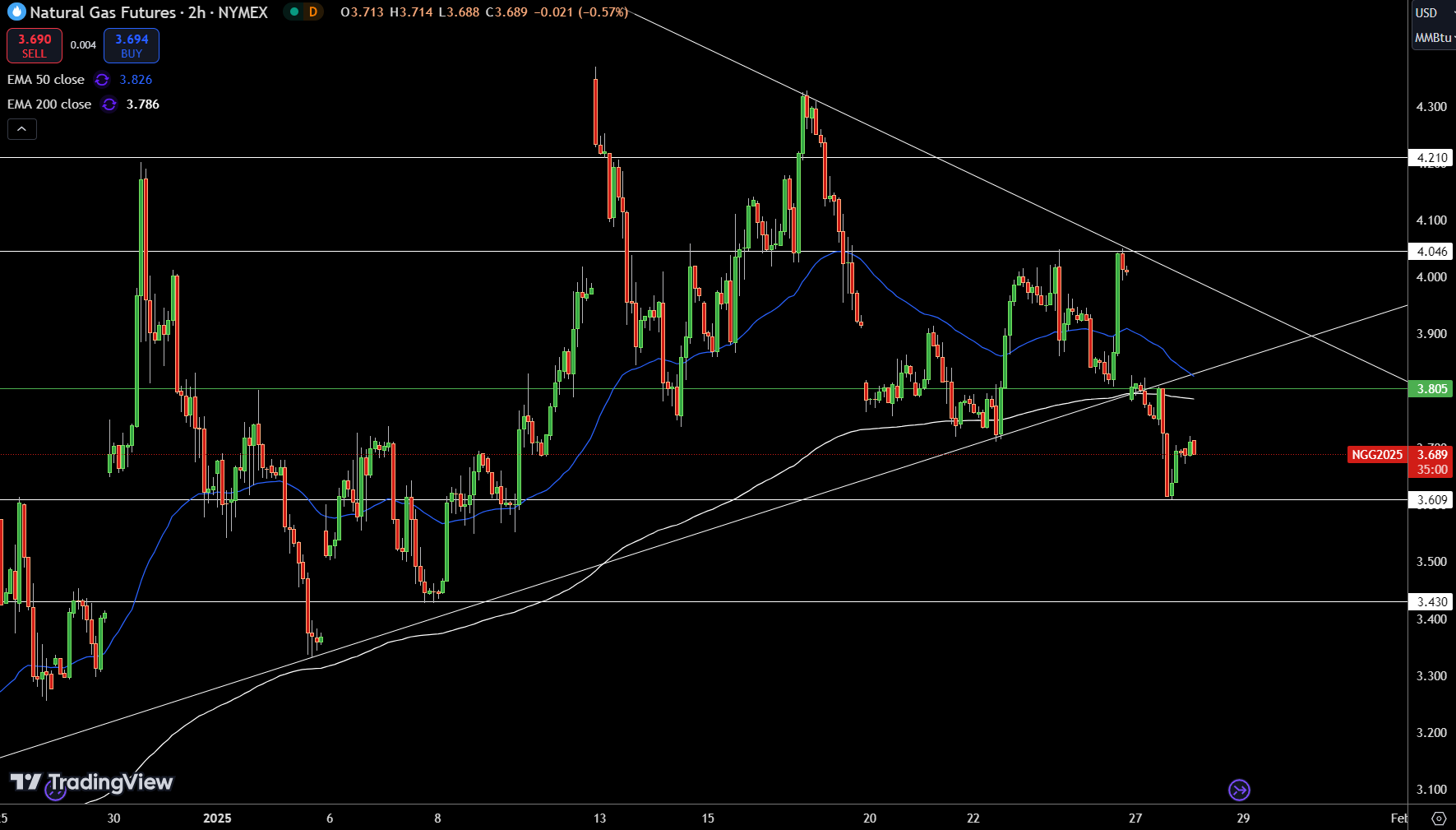Click the Natural Gas Futures title text

click(x=104, y=12)
